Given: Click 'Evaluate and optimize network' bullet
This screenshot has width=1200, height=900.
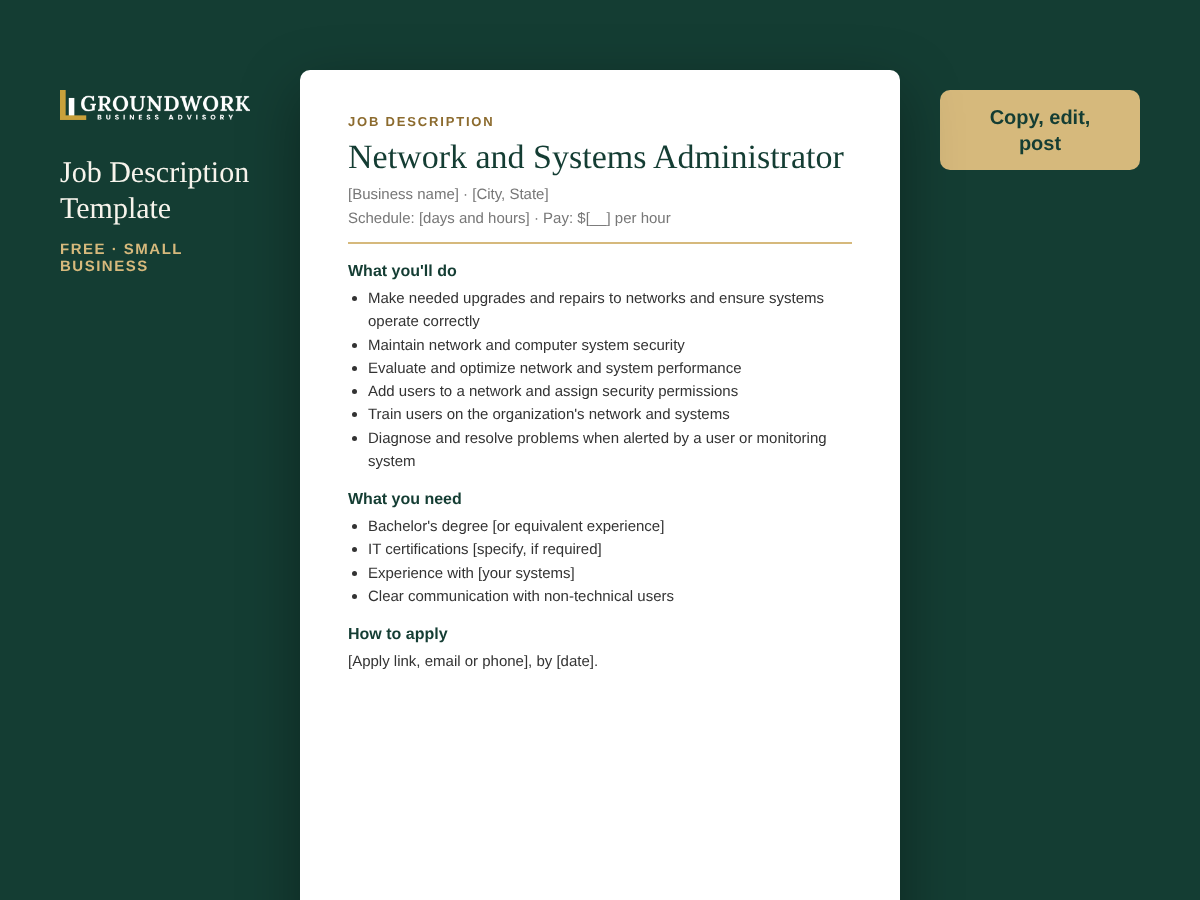Looking at the screenshot, I should 555,368.
